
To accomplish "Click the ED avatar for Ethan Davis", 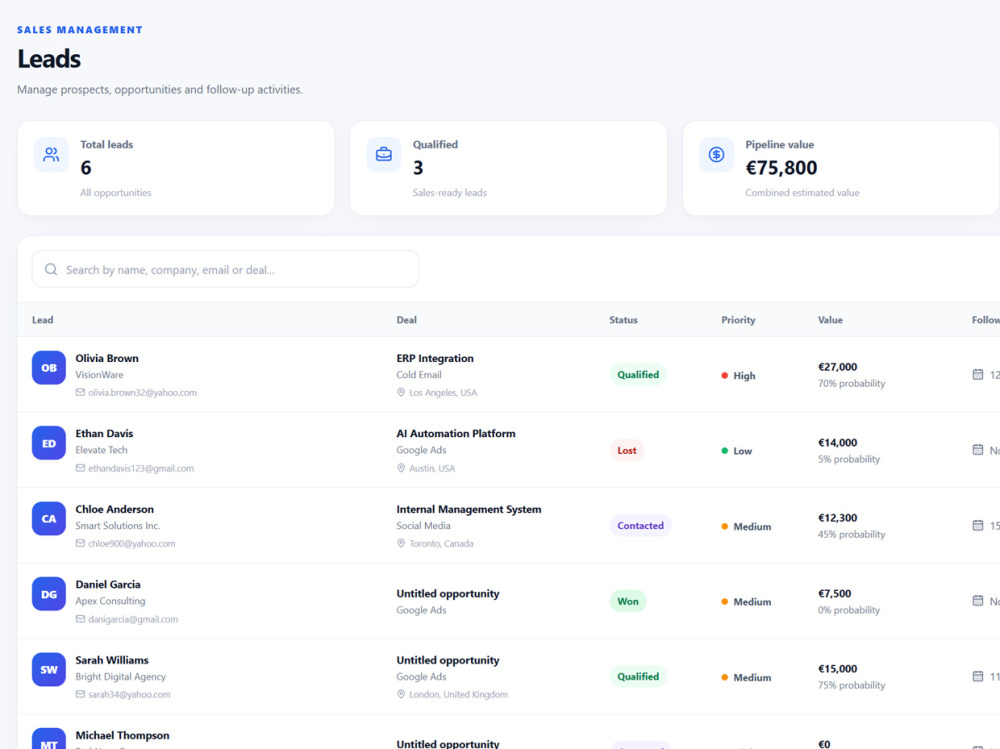I will 49,443.
